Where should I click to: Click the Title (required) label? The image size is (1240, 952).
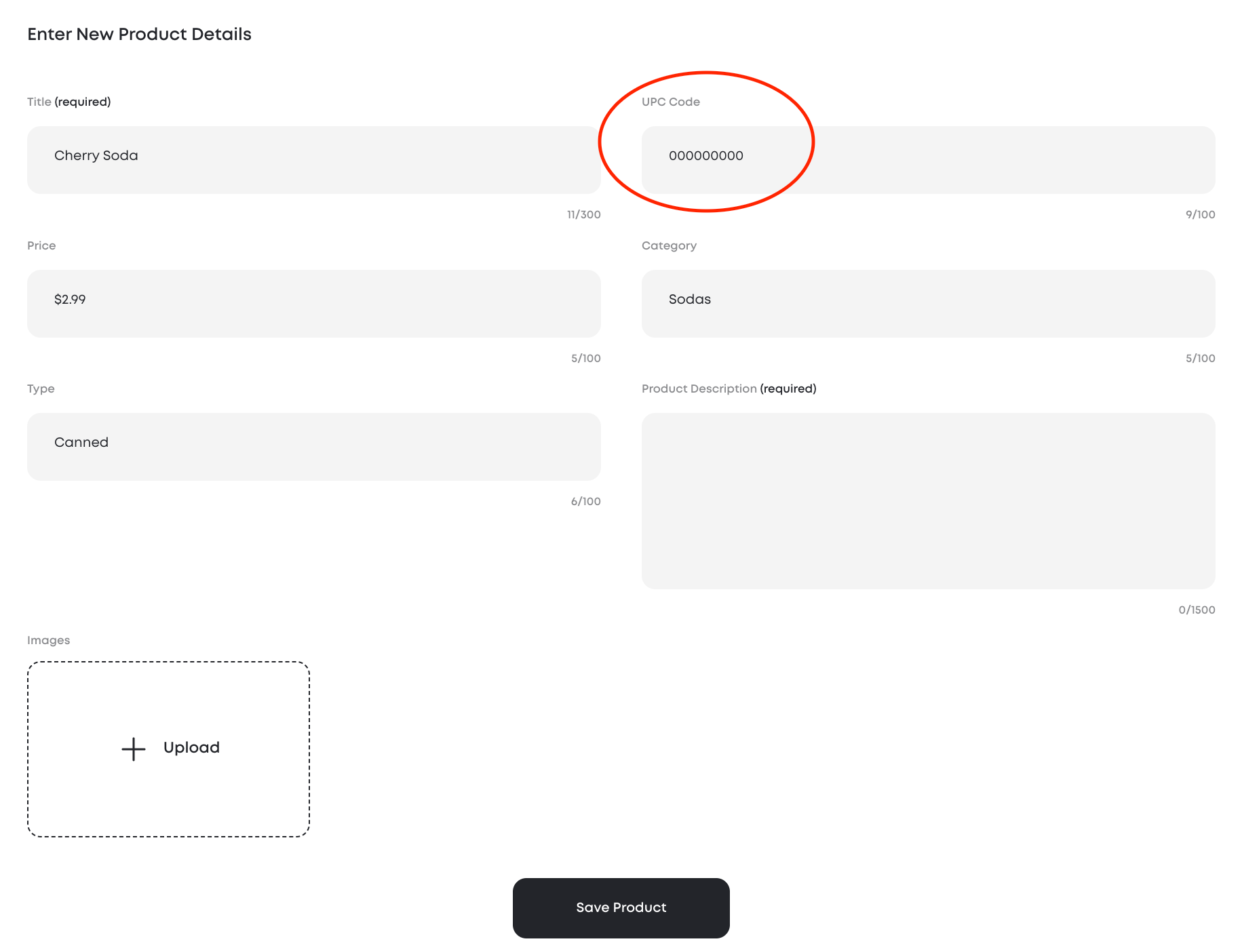pos(69,102)
